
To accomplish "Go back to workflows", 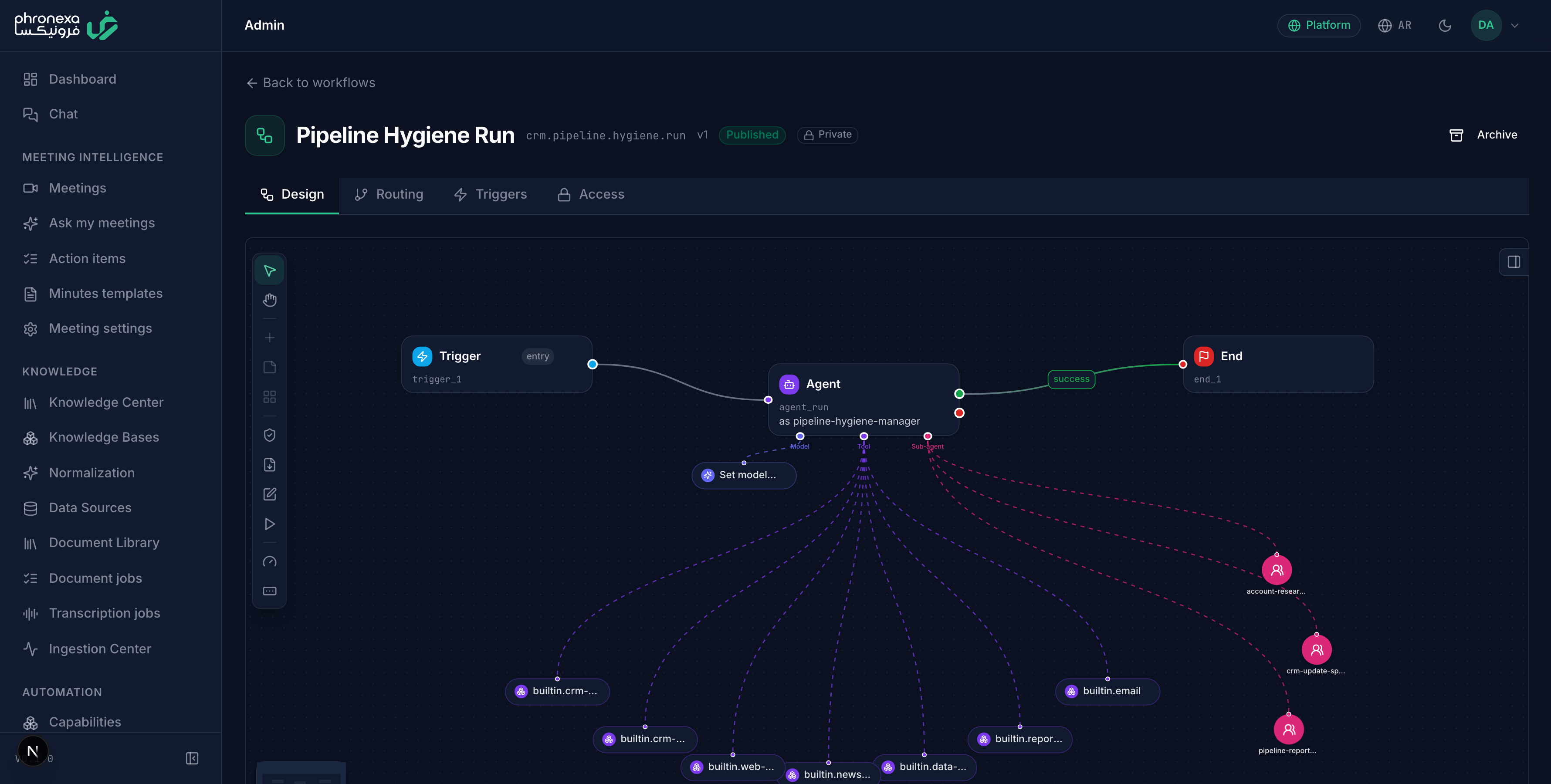I will pos(311,82).
